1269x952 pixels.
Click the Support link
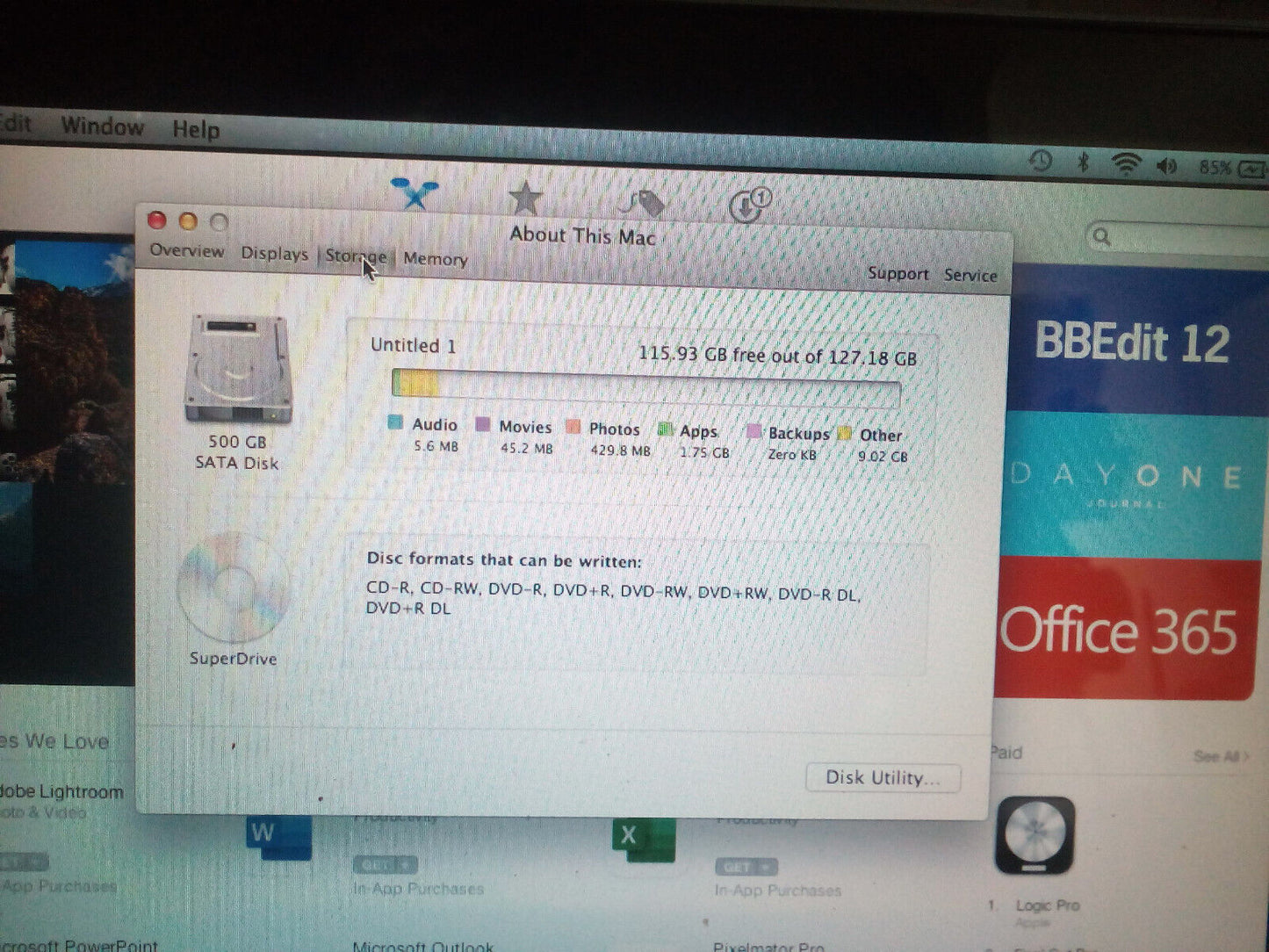click(898, 273)
